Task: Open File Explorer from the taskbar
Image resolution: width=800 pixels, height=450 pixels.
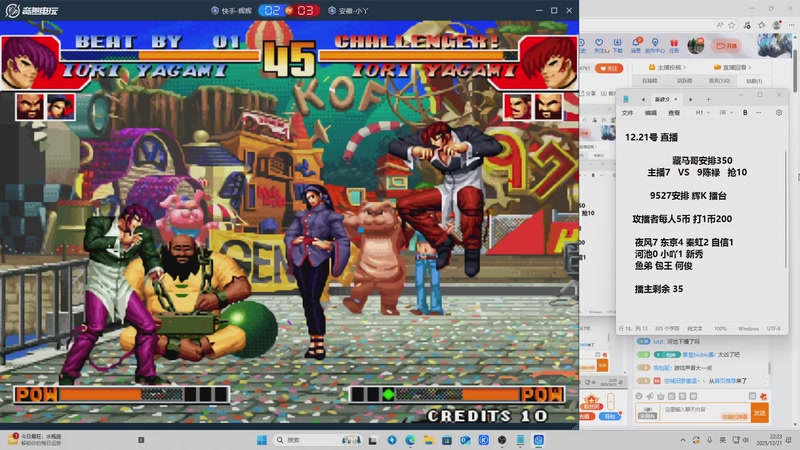Action: (x=429, y=440)
